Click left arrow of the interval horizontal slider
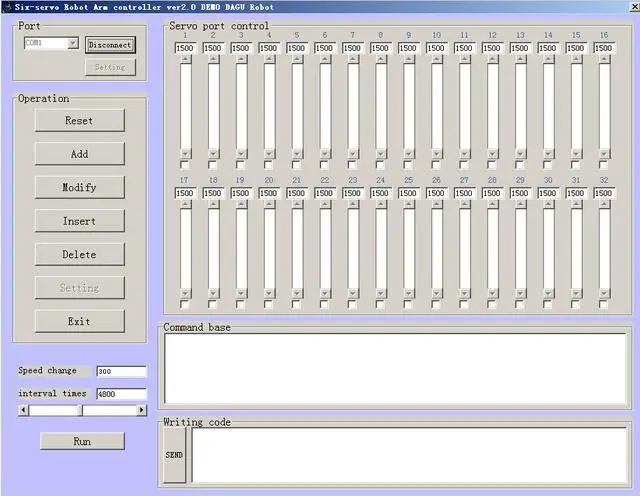The height and width of the screenshot is (496, 640). (24, 410)
